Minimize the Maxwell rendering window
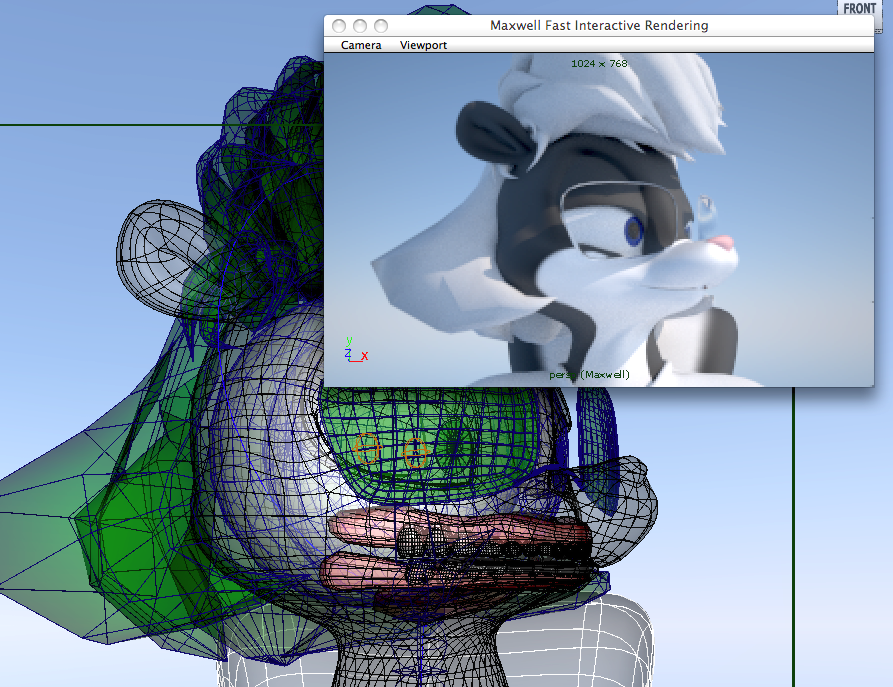Image resolution: width=893 pixels, height=687 pixels. pos(360,26)
